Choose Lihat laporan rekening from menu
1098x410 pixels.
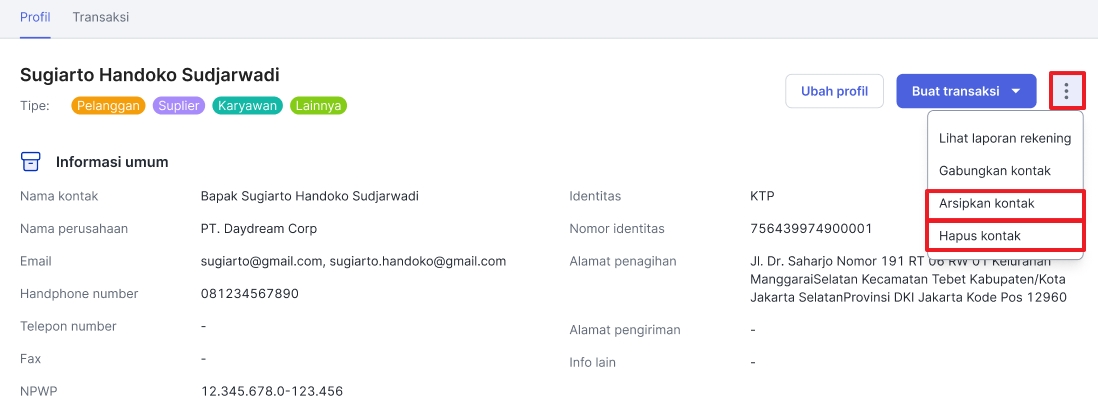pyautogui.click(x=1005, y=138)
